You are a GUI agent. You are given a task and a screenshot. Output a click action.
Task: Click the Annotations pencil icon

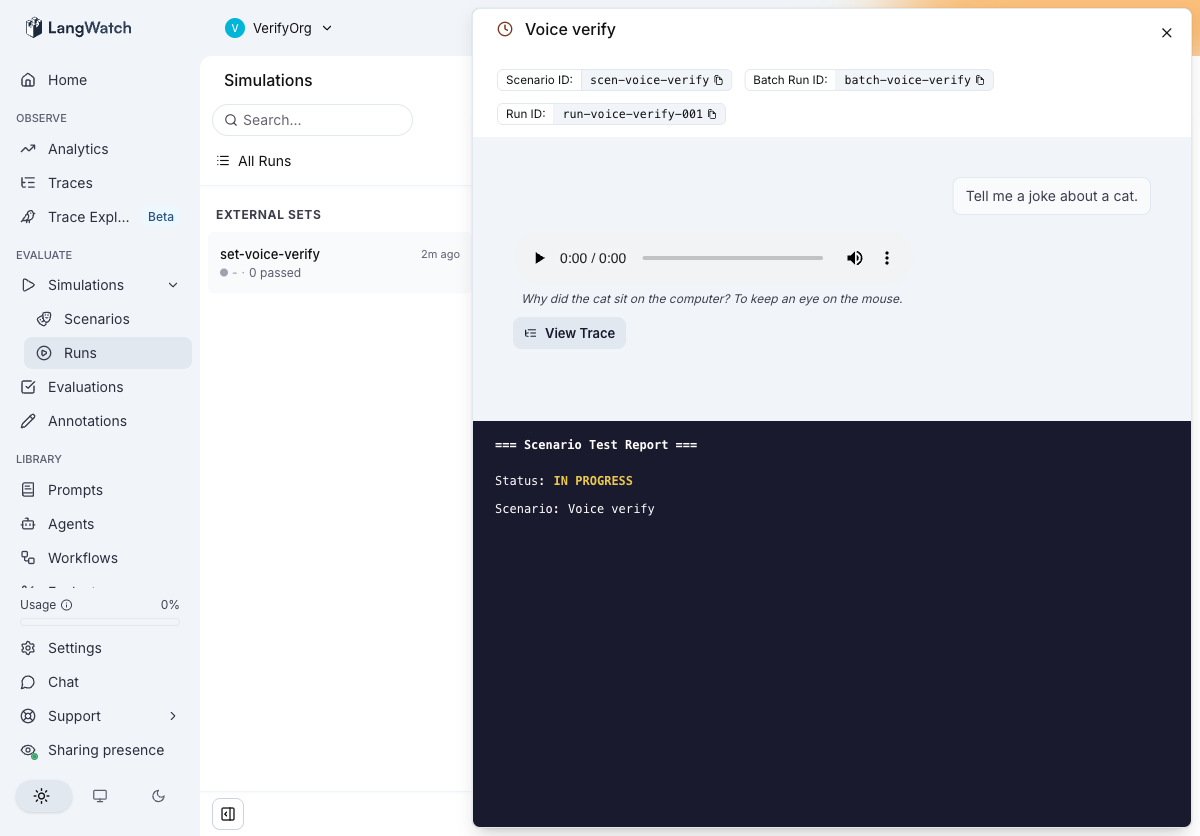pyautogui.click(x=28, y=421)
